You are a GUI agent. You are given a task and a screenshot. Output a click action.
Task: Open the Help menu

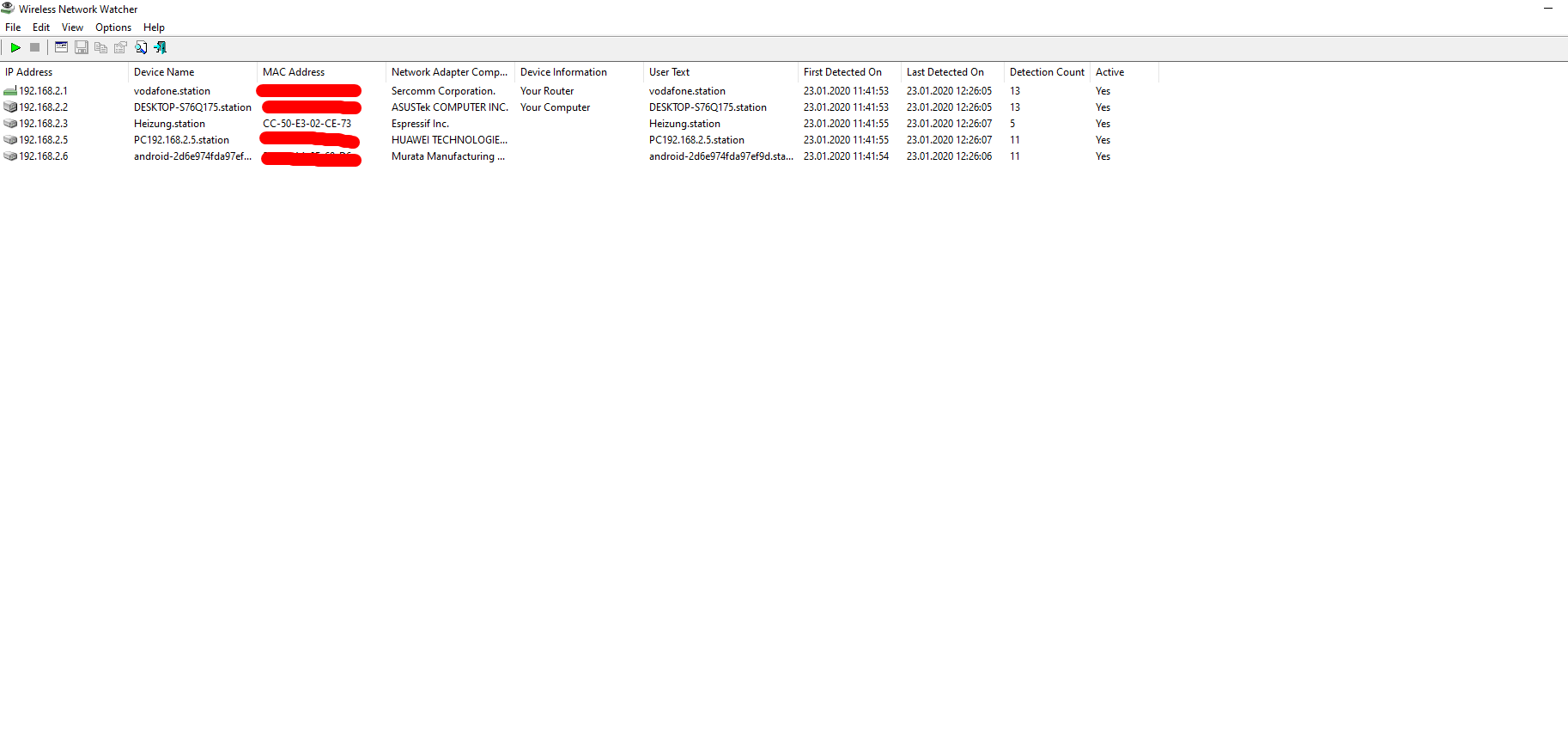[x=154, y=27]
